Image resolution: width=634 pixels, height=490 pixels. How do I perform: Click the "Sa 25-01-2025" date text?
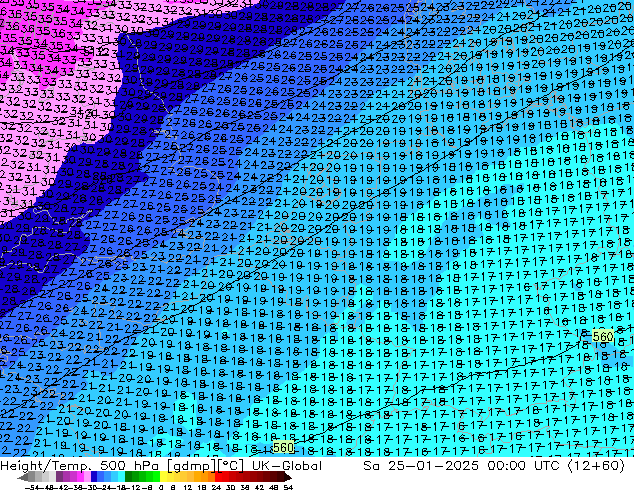click(421, 466)
